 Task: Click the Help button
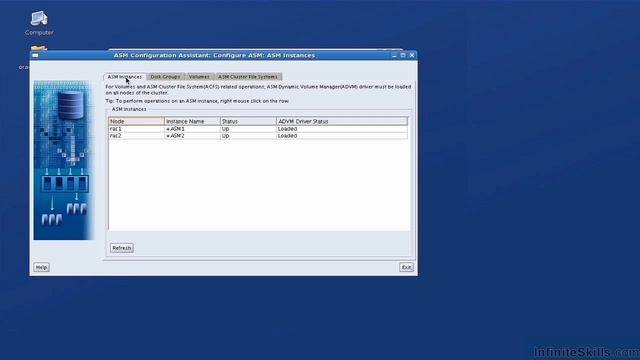(41, 267)
